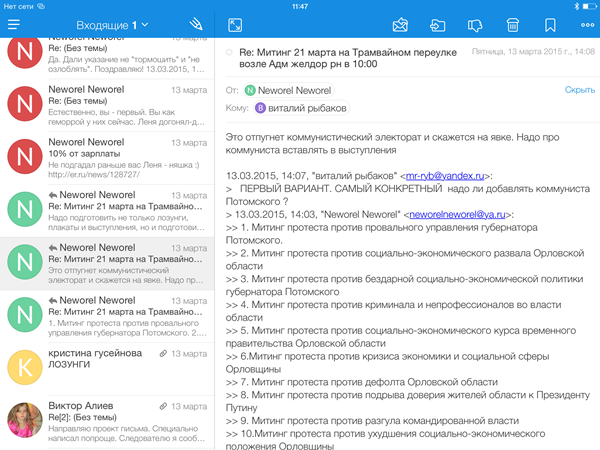Move message to folder icon

437,25
